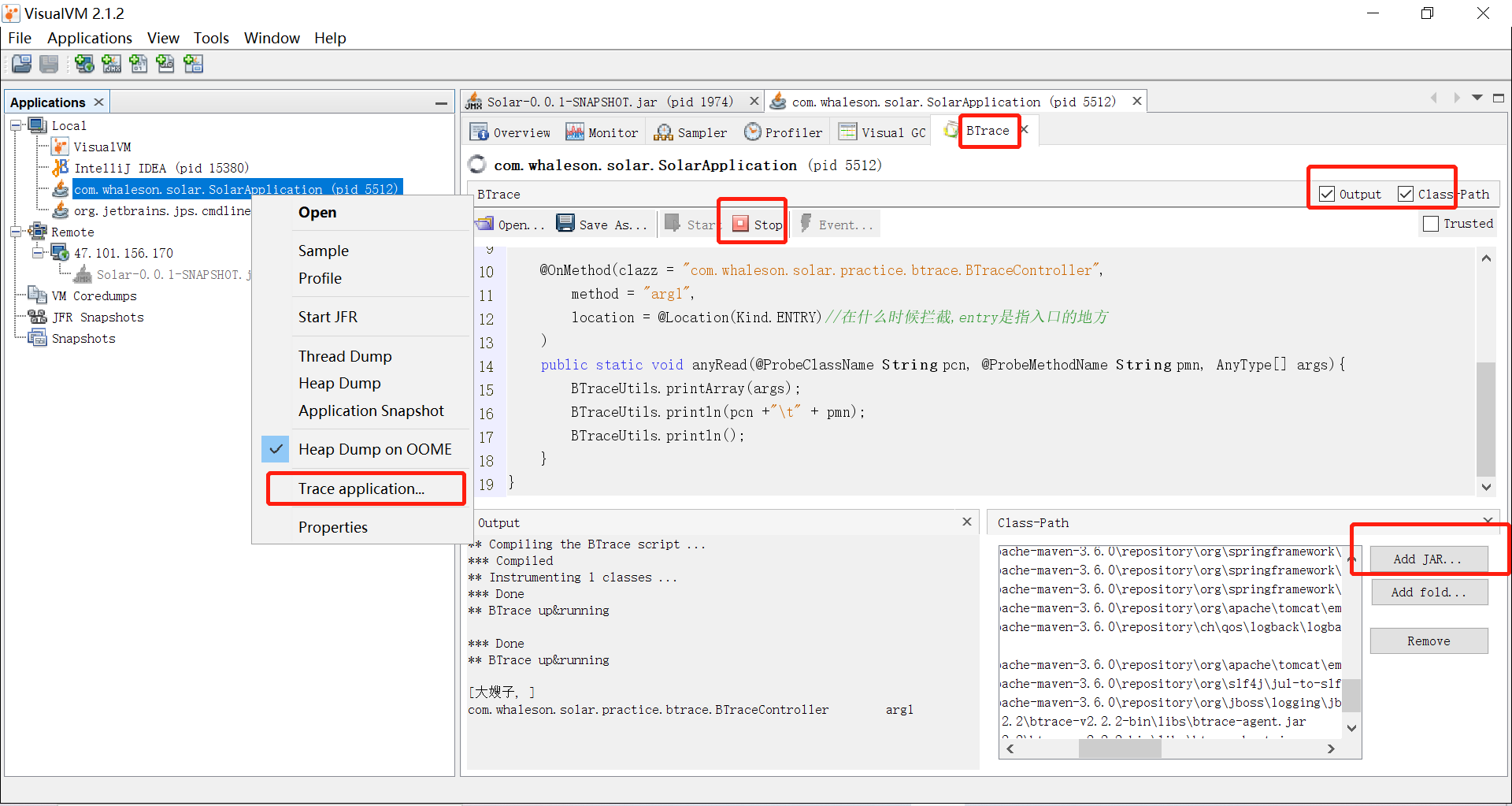This screenshot has width=1512, height=806.
Task: Click the Java icon next to org.jetbrains.jps.cmdline
Action: [61, 210]
